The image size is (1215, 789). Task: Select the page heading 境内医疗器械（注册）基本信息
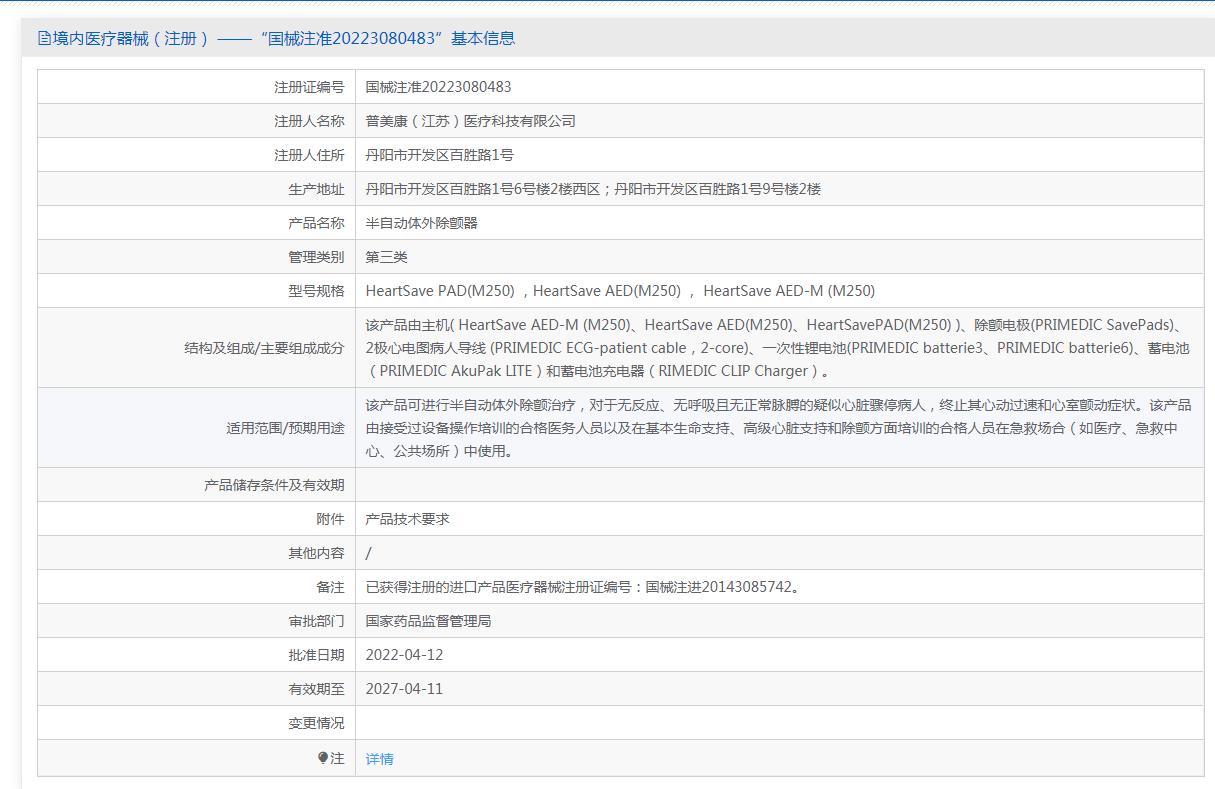pyautogui.click(x=276, y=38)
